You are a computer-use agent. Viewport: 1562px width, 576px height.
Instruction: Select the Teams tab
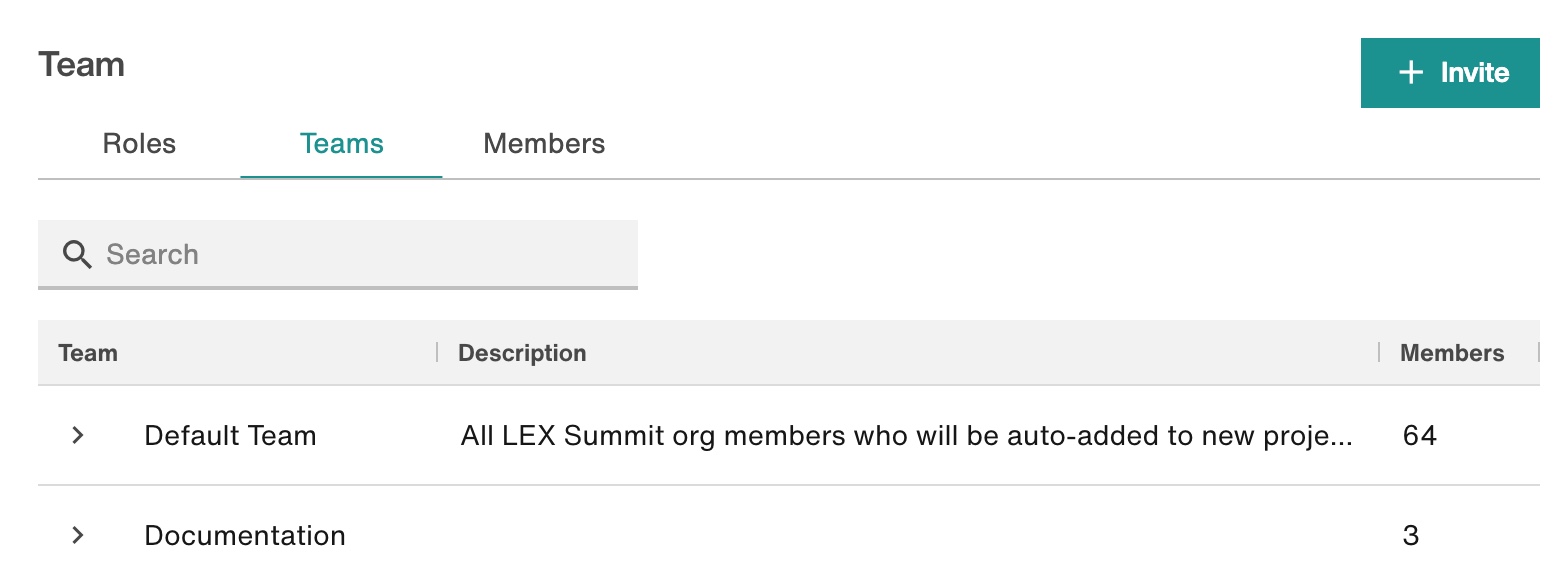click(x=342, y=144)
